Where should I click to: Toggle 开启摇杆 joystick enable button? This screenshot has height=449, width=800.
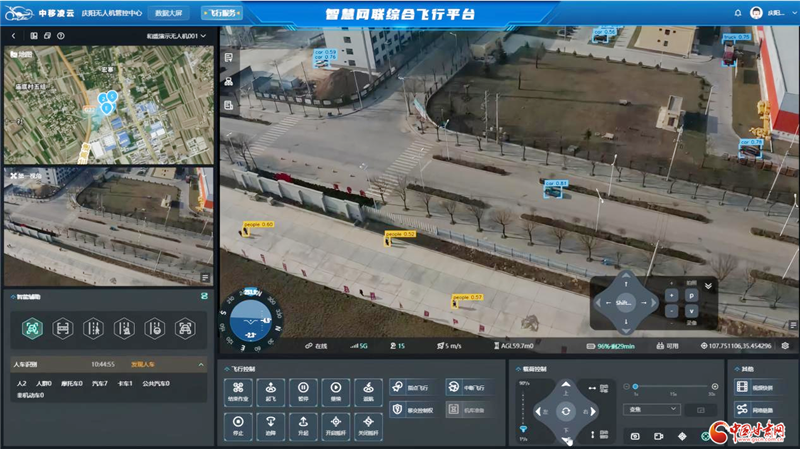tap(336, 424)
